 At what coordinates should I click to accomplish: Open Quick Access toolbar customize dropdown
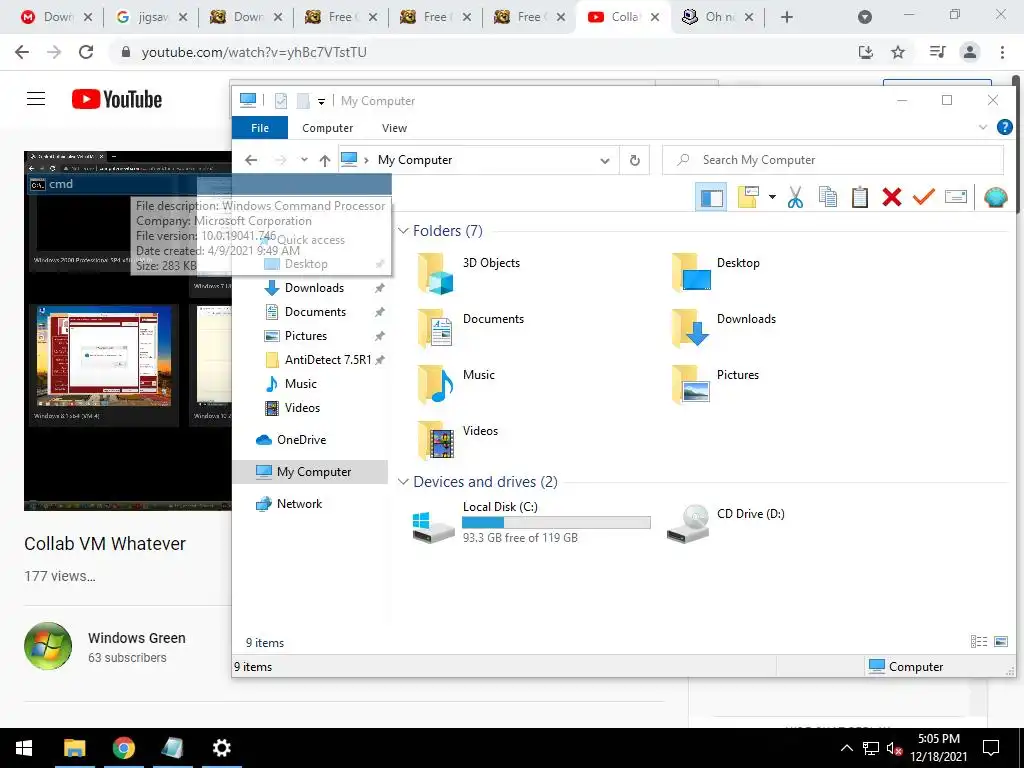321,101
